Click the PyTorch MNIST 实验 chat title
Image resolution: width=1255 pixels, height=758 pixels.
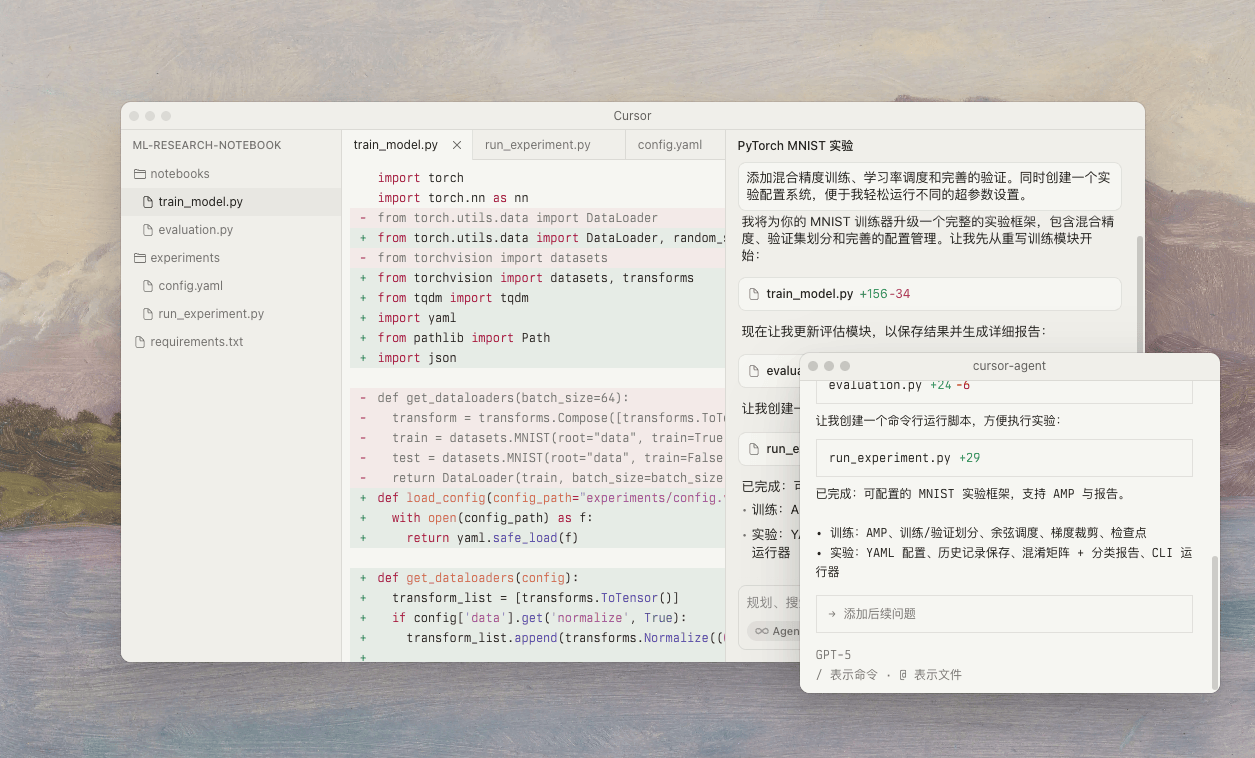[795, 146]
